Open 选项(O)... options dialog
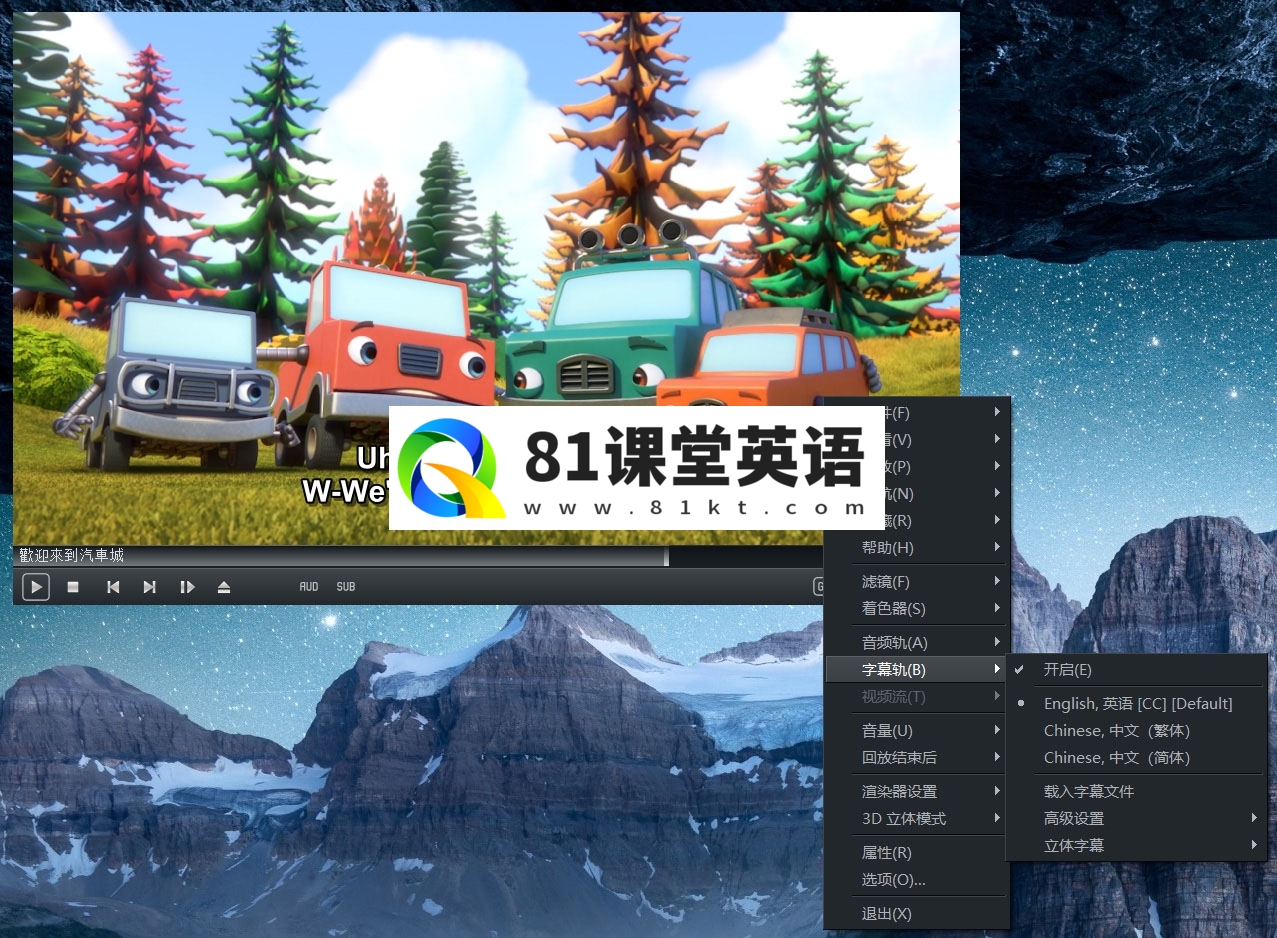The width and height of the screenshot is (1277, 938). (917, 880)
